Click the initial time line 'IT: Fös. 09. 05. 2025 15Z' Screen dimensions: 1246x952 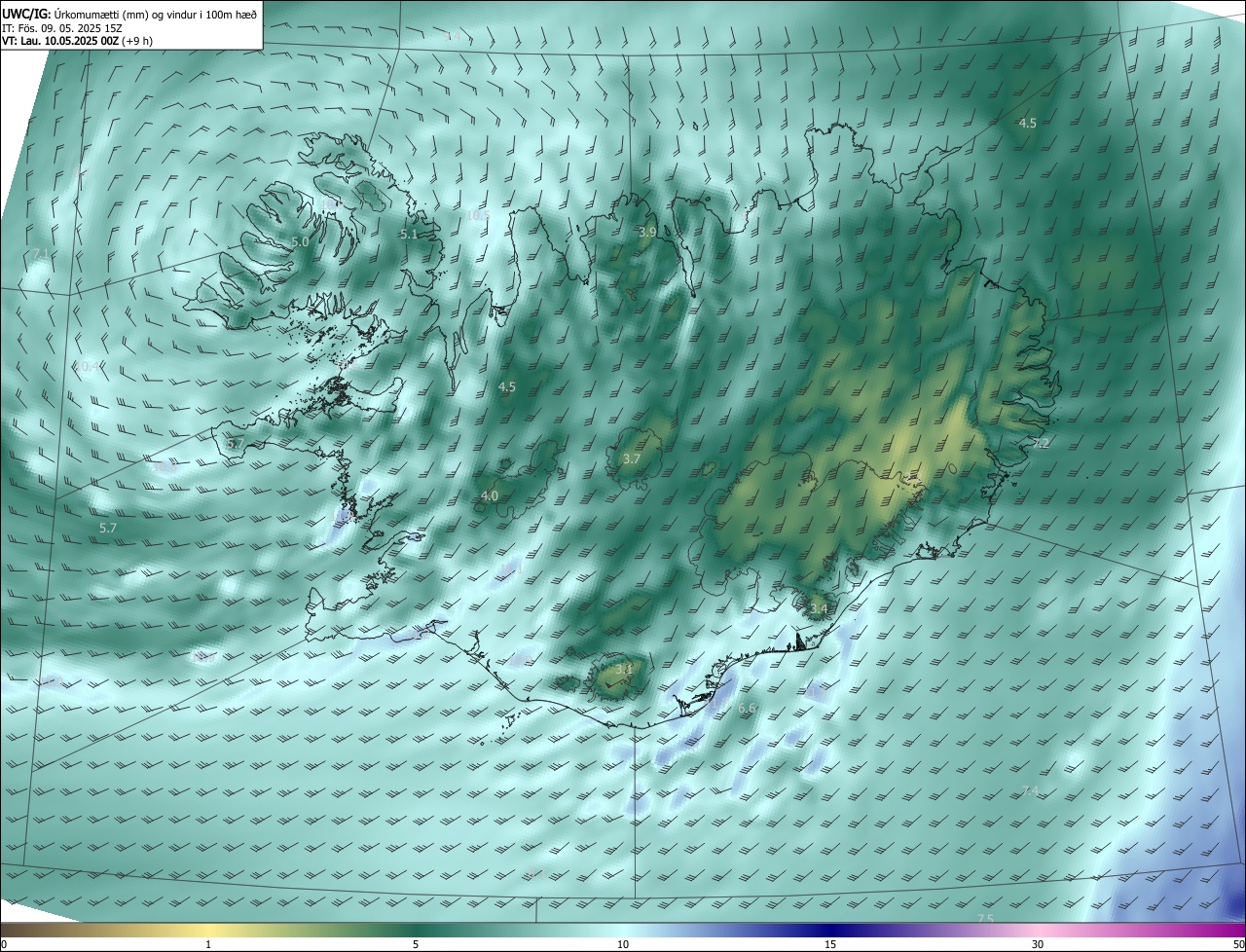tap(61, 28)
